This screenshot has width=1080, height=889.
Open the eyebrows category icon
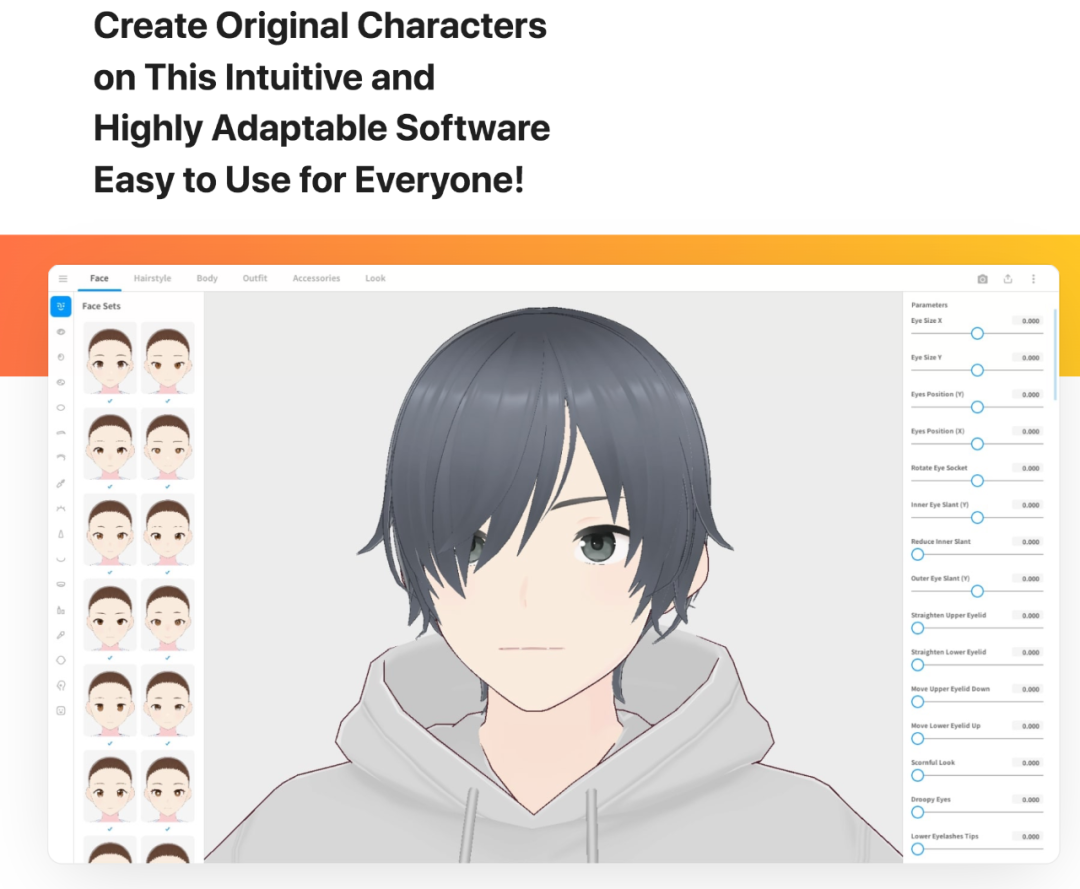(61, 433)
